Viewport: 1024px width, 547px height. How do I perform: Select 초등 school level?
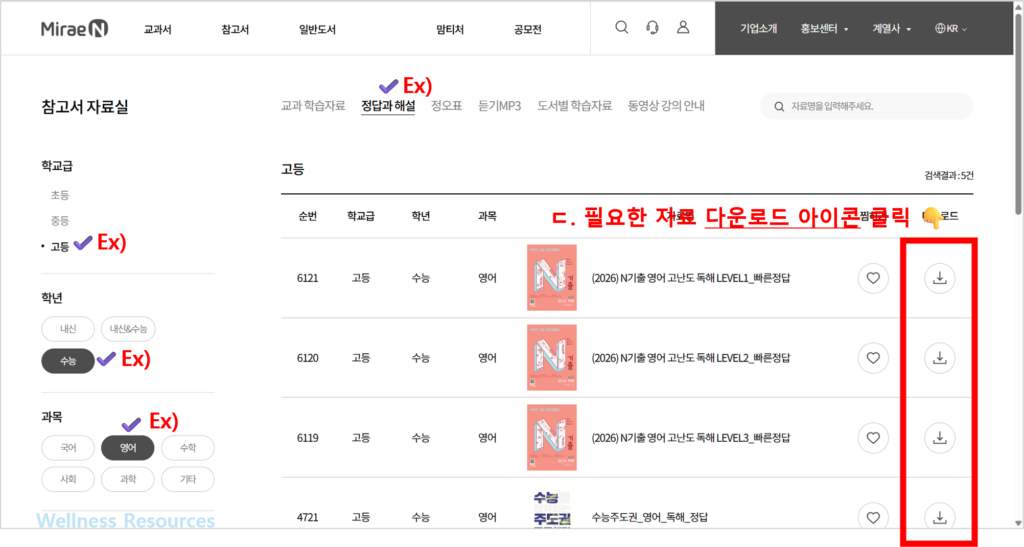click(59, 195)
